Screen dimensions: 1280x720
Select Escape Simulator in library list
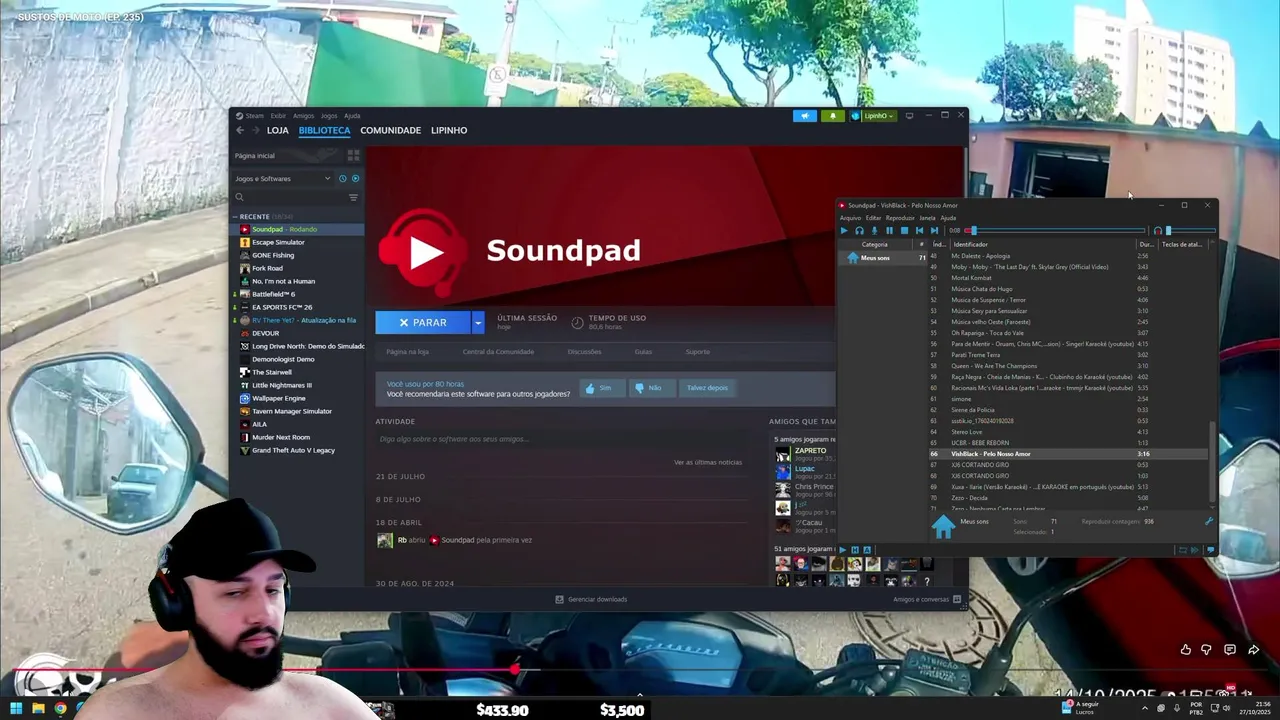[x=278, y=242]
